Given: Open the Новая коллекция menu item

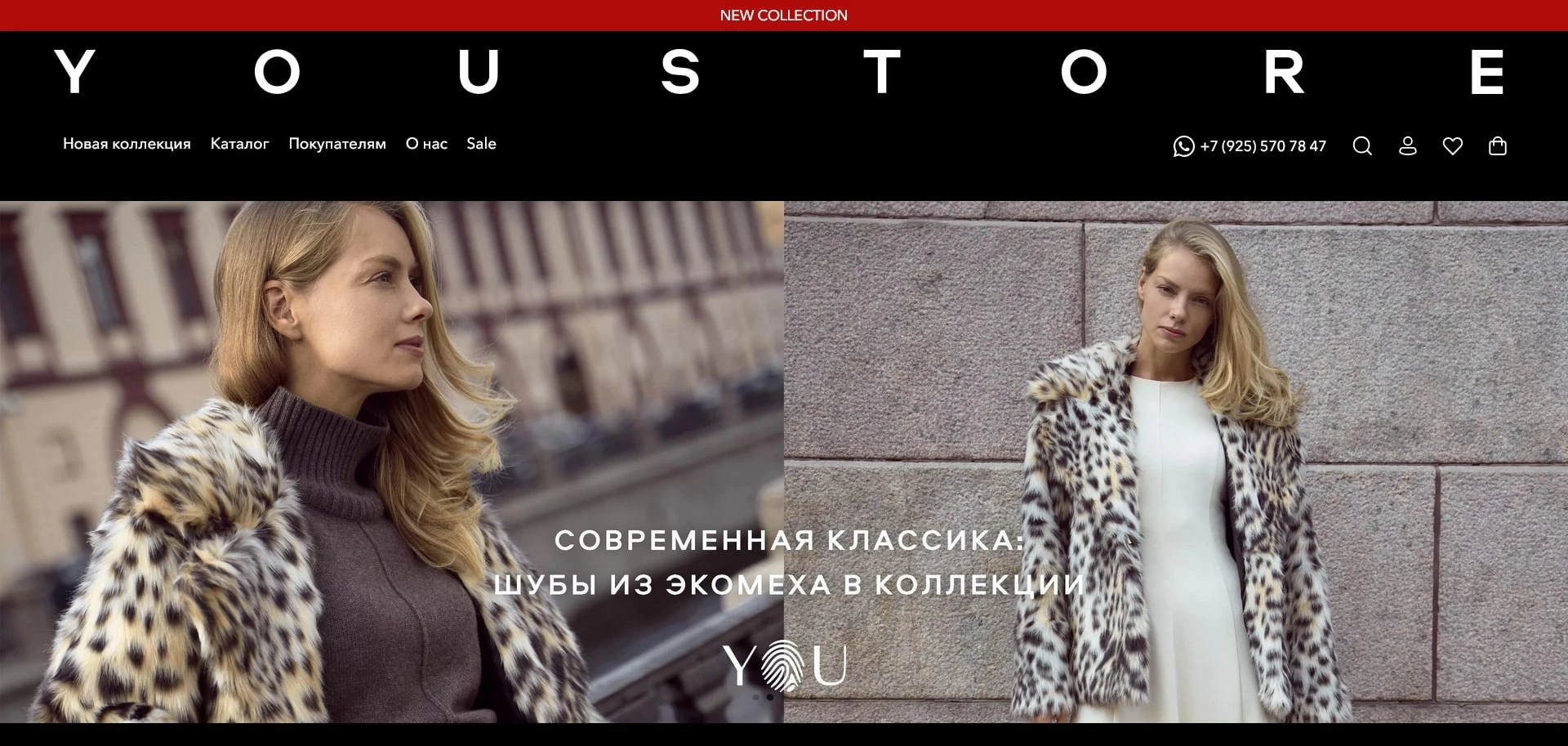Looking at the screenshot, I should tap(127, 144).
